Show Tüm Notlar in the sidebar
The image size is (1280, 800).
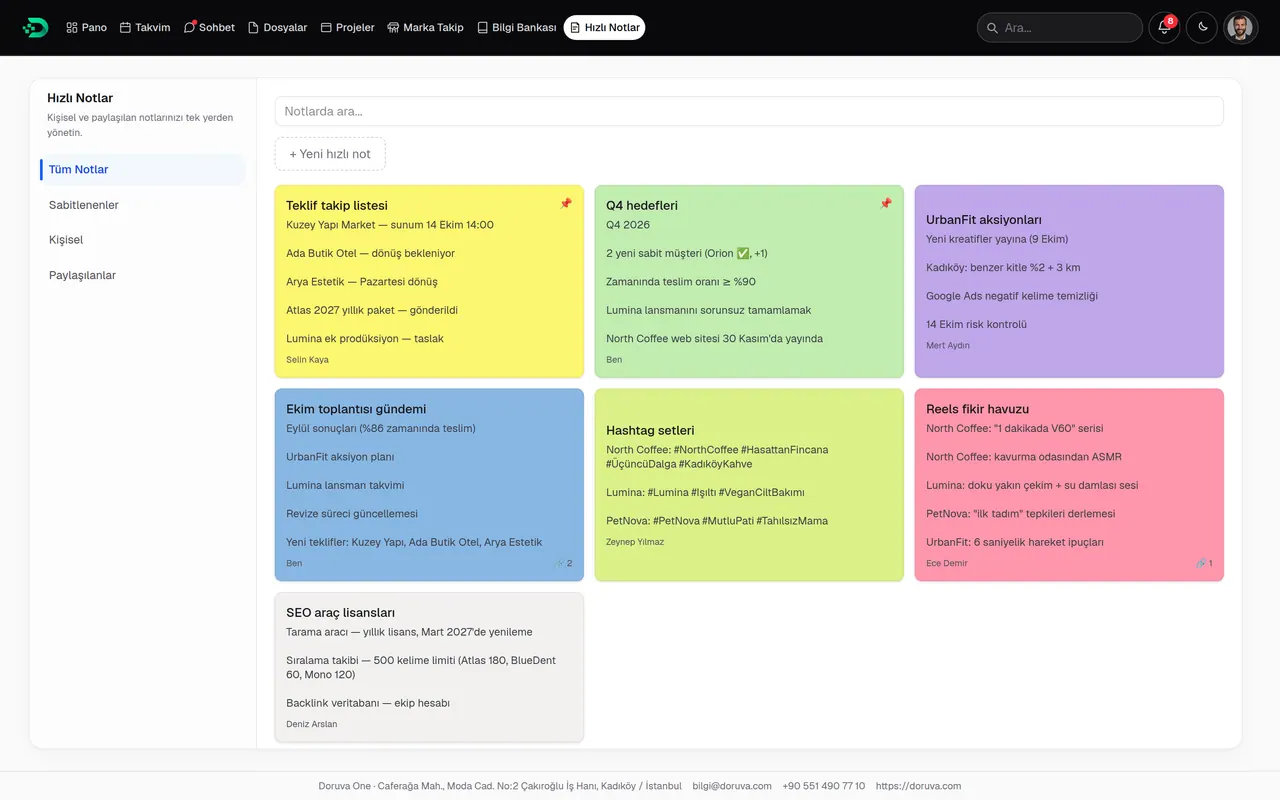coord(142,170)
